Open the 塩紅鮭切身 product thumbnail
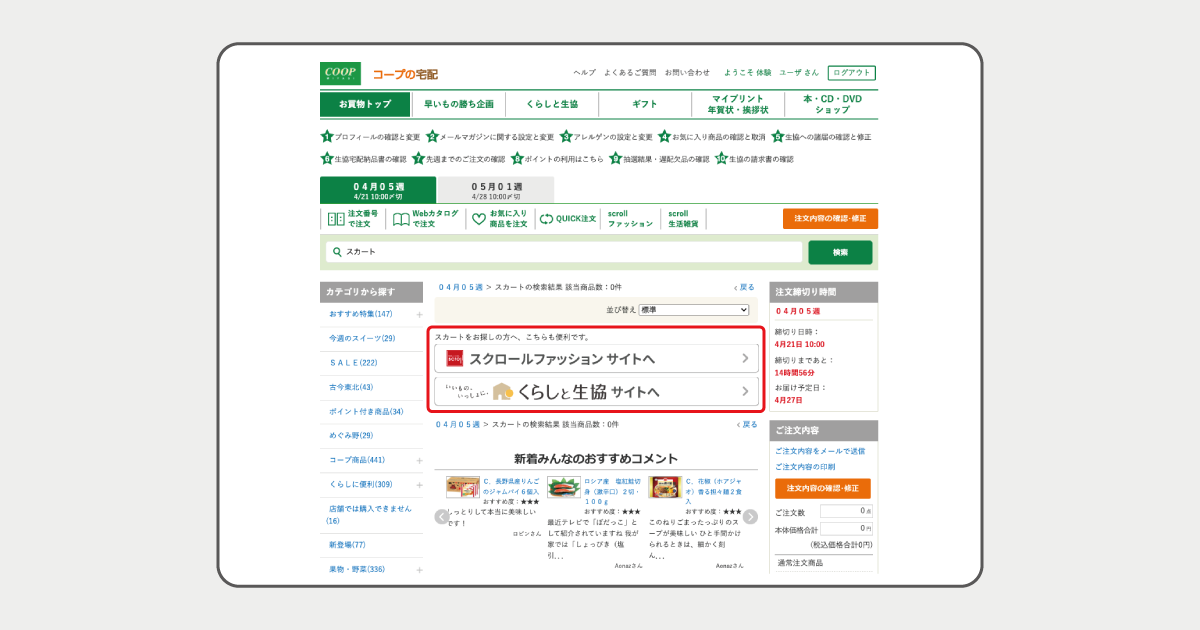The height and width of the screenshot is (630, 1200). pos(564,487)
